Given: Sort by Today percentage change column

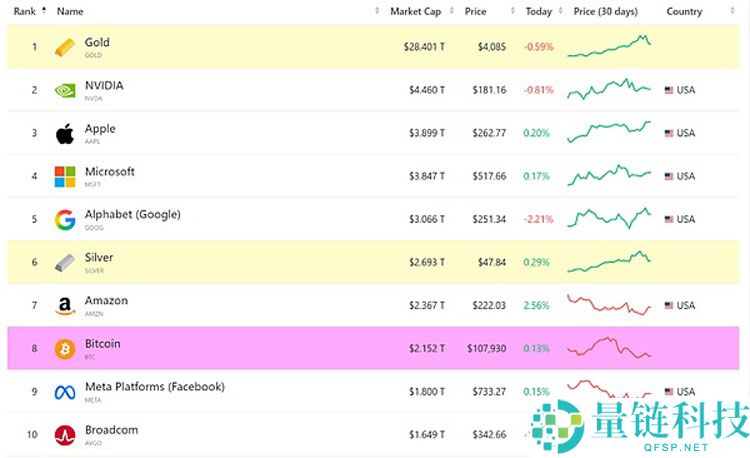Looking at the screenshot, I should 538,11.
